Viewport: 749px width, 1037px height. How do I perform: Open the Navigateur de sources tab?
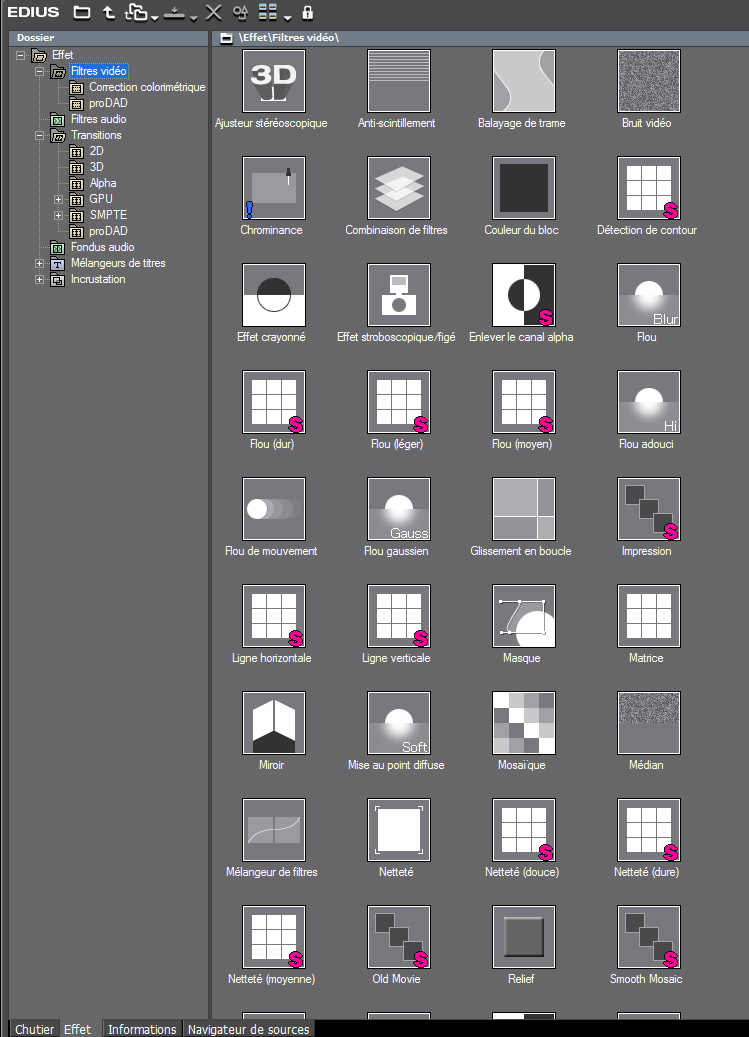point(249,1029)
